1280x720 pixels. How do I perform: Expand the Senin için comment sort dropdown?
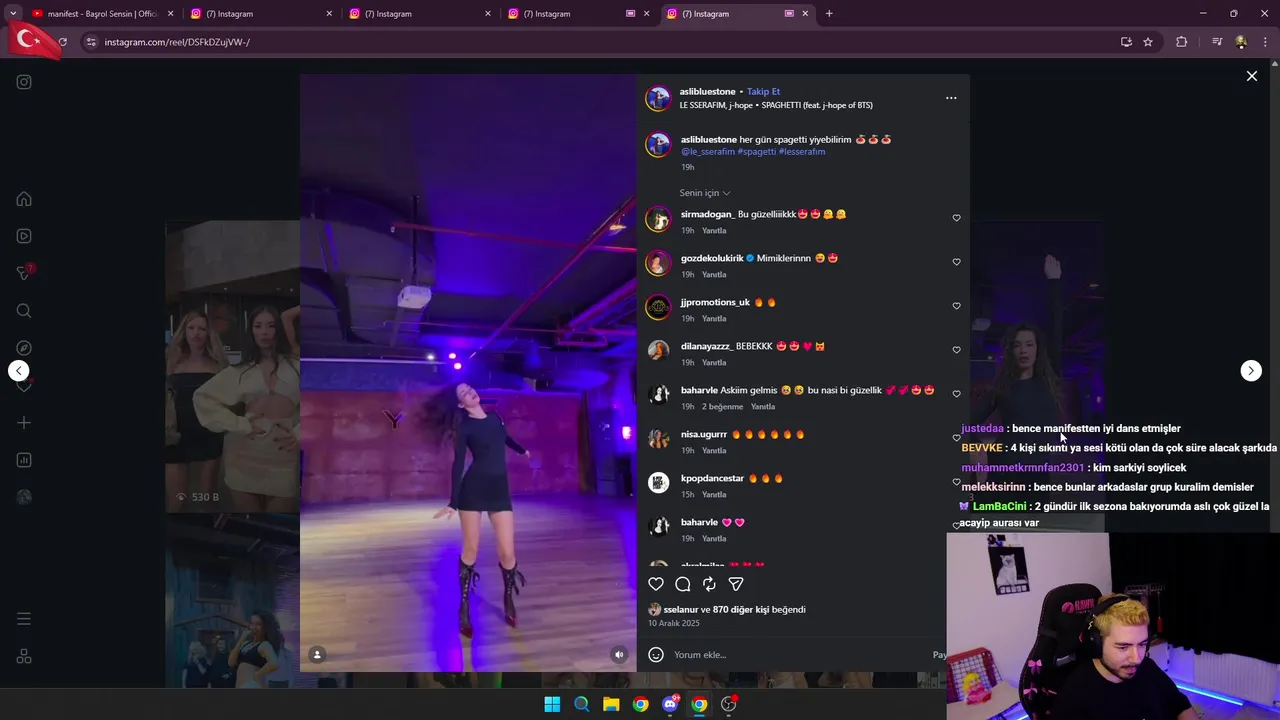[705, 193]
